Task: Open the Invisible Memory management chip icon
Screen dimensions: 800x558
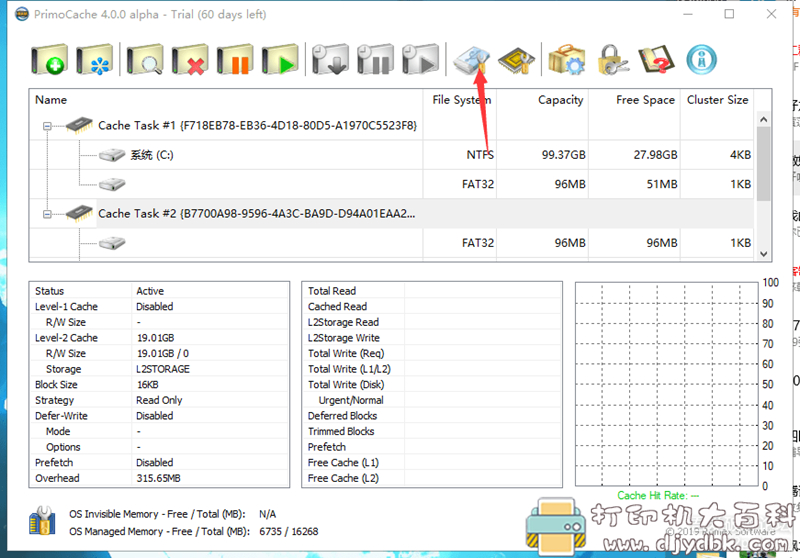Action: 516,60
